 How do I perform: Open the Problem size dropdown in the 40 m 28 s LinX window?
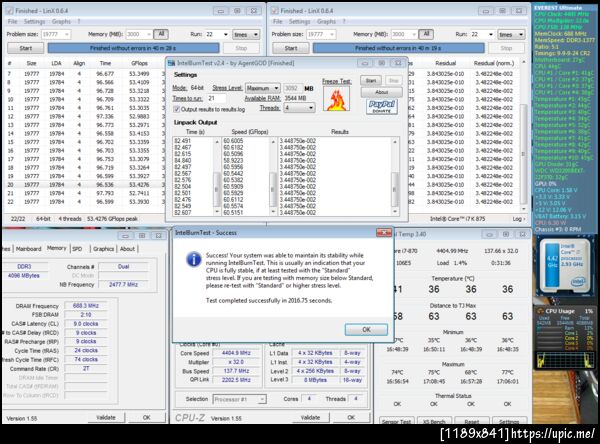point(55,34)
